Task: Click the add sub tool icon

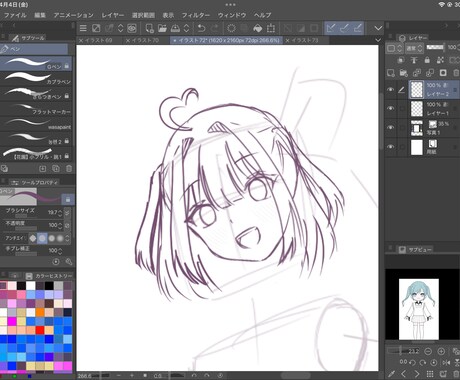Action: coord(43,169)
